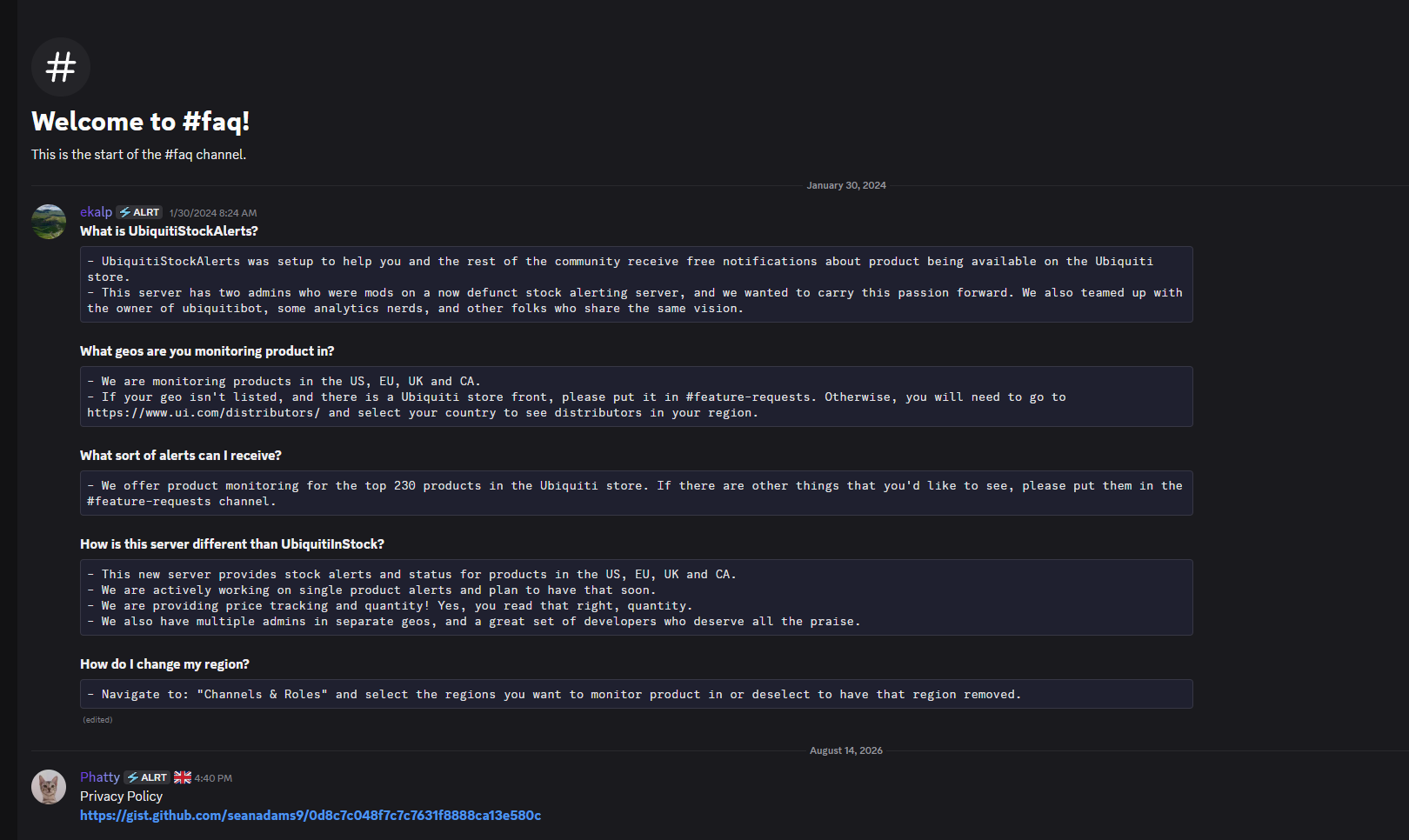Open the gist.github.com Privacy Policy link
The height and width of the screenshot is (840, 1409).
coord(311,816)
